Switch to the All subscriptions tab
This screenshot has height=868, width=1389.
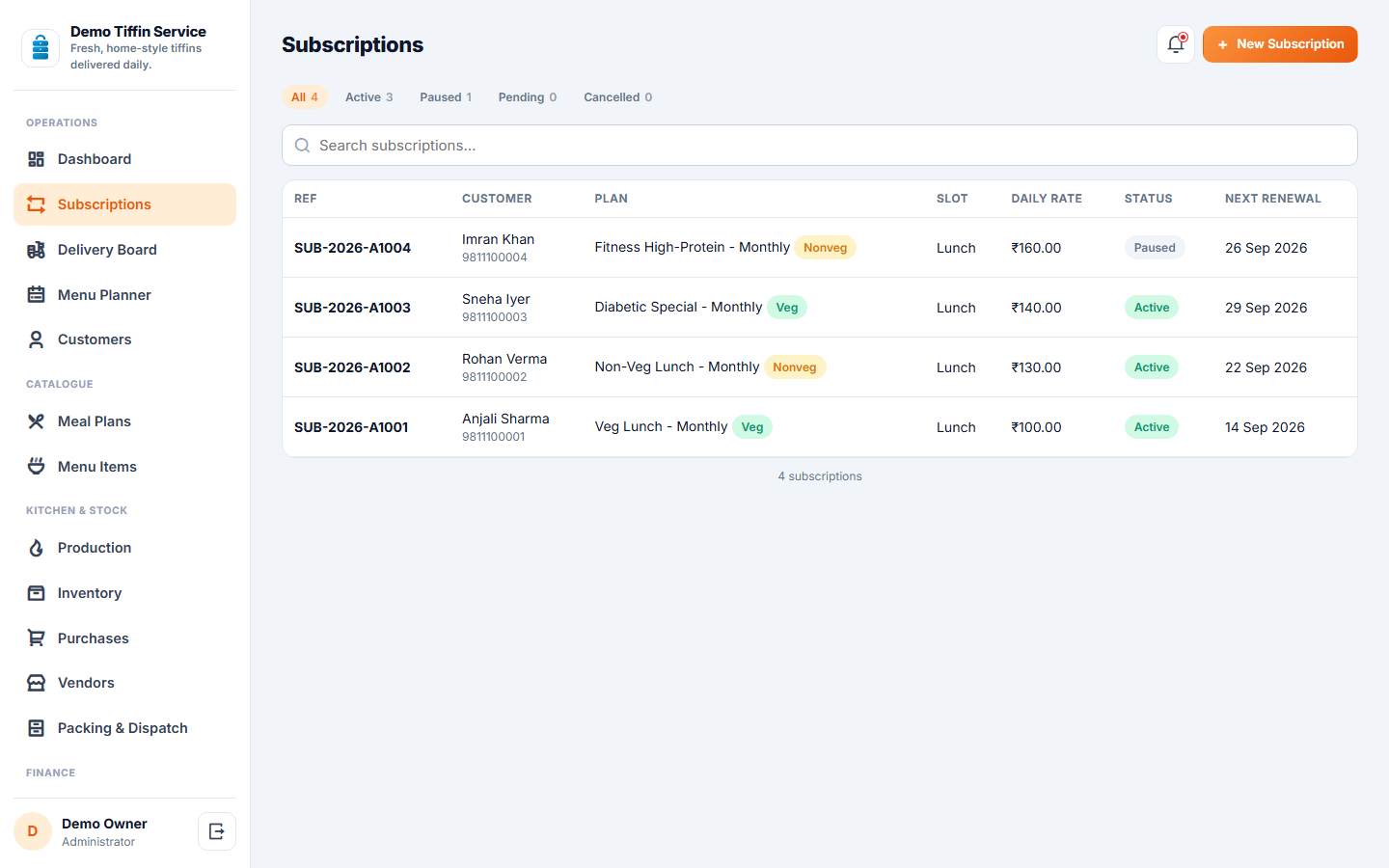point(305,97)
